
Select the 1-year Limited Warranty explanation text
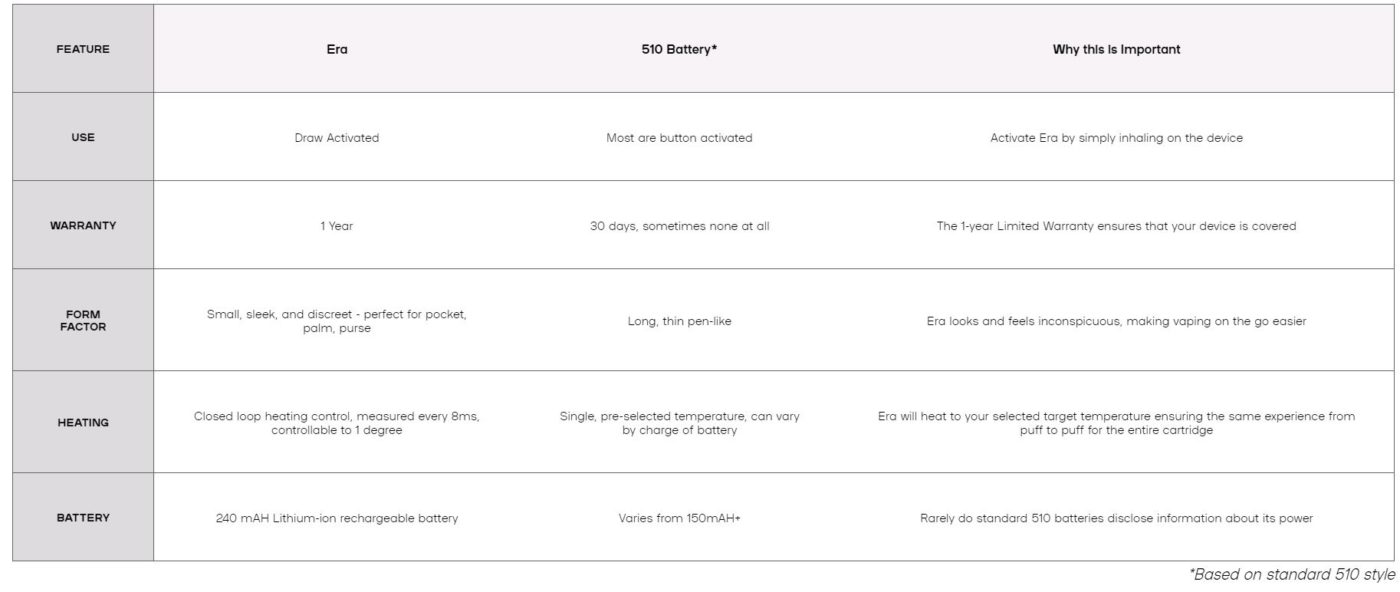coord(1116,226)
